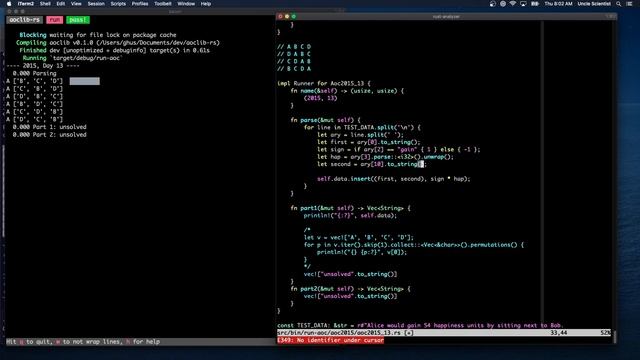Click the rust-analyzer window title
Screen dimensions: 640x360
tap(446, 16)
